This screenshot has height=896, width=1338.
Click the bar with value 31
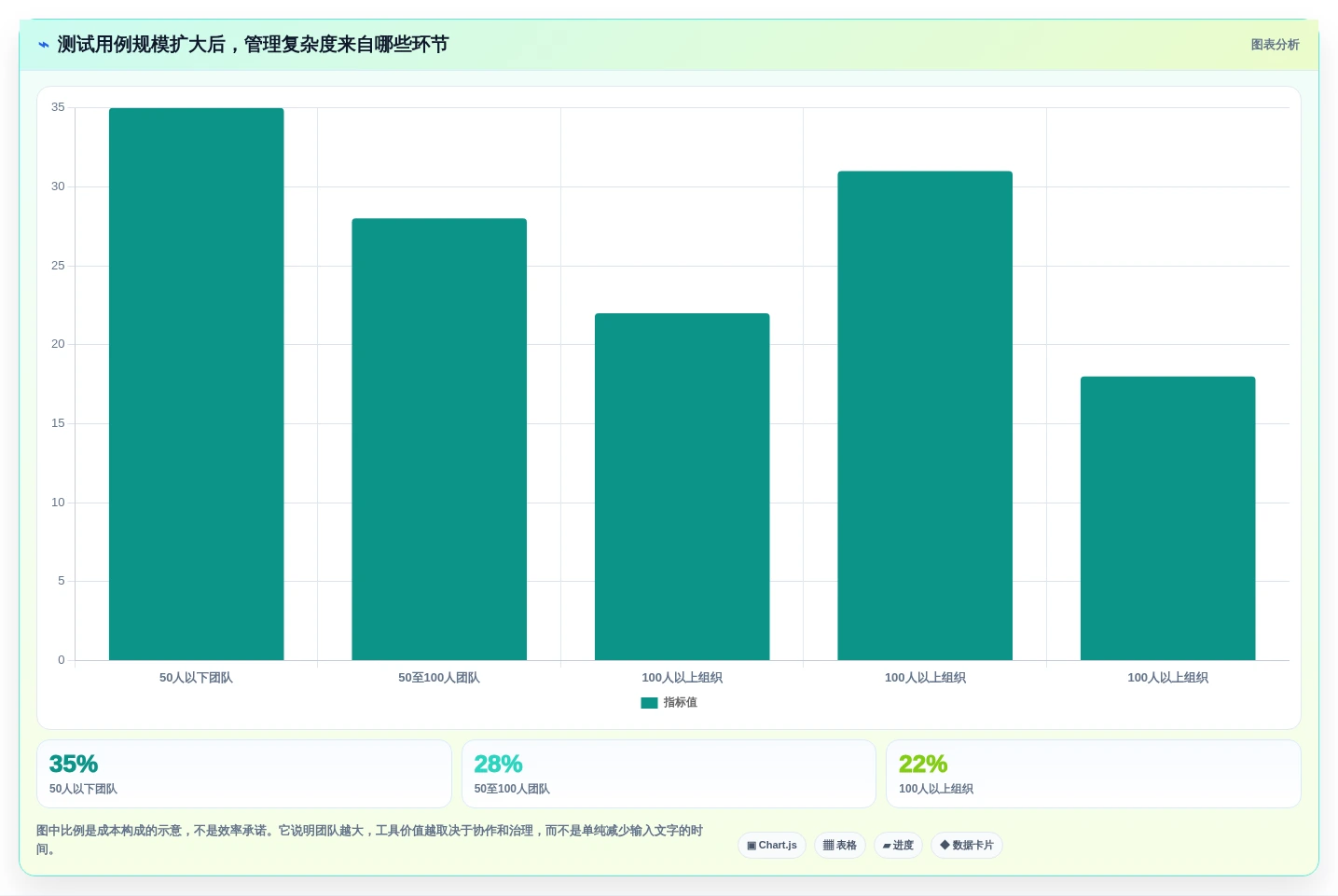(925, 416)
